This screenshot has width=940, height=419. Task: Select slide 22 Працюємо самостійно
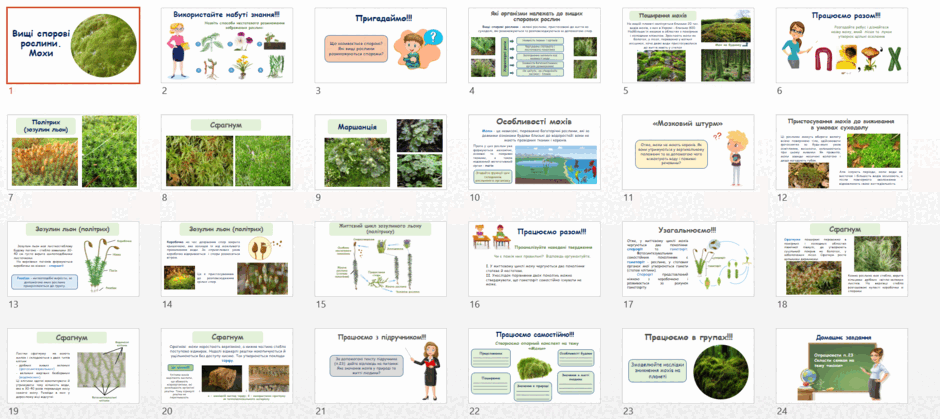(535, 366)
